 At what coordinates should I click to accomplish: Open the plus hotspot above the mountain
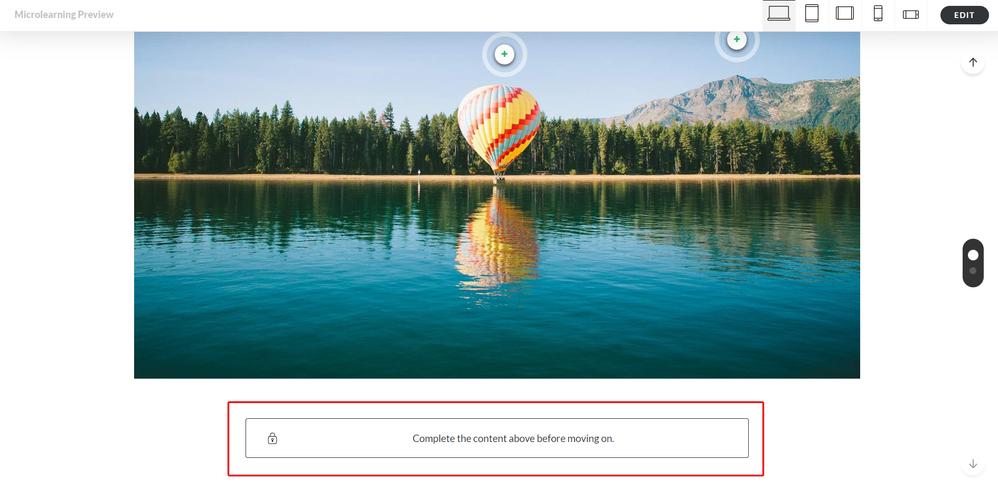(736, 39)
